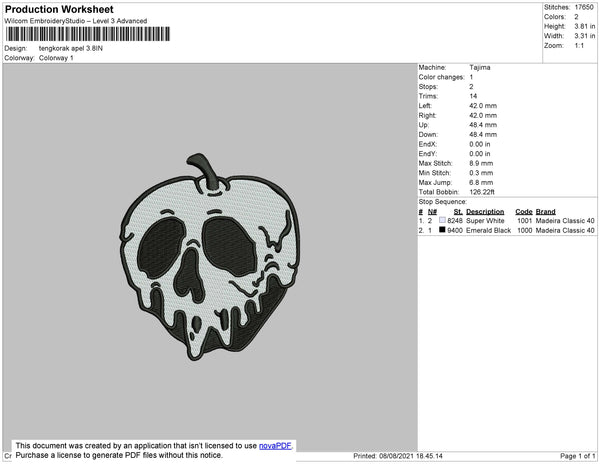Click the 'Emerald Black' description cell

click(x=489, y=230)
